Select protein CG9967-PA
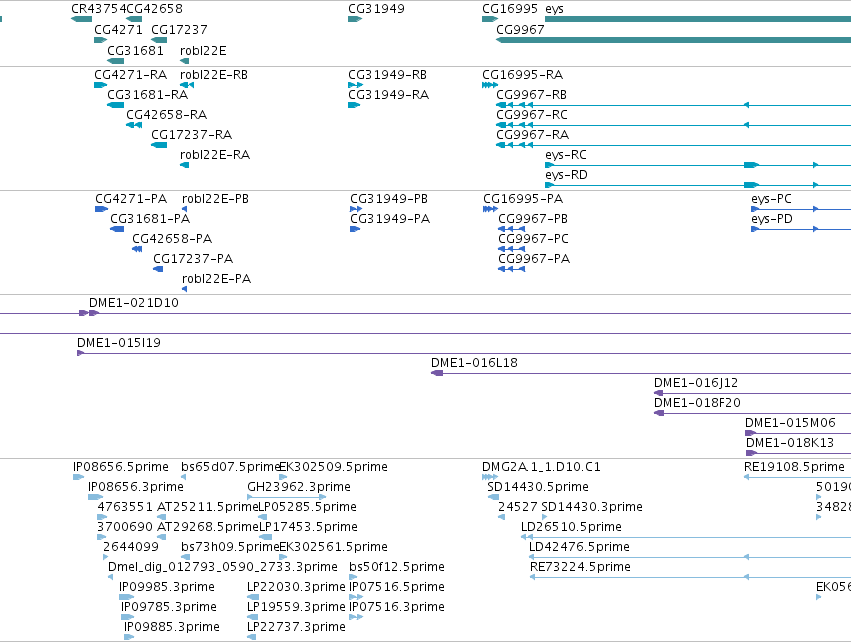This screenshot has height=642, width=851. point(534,259)
